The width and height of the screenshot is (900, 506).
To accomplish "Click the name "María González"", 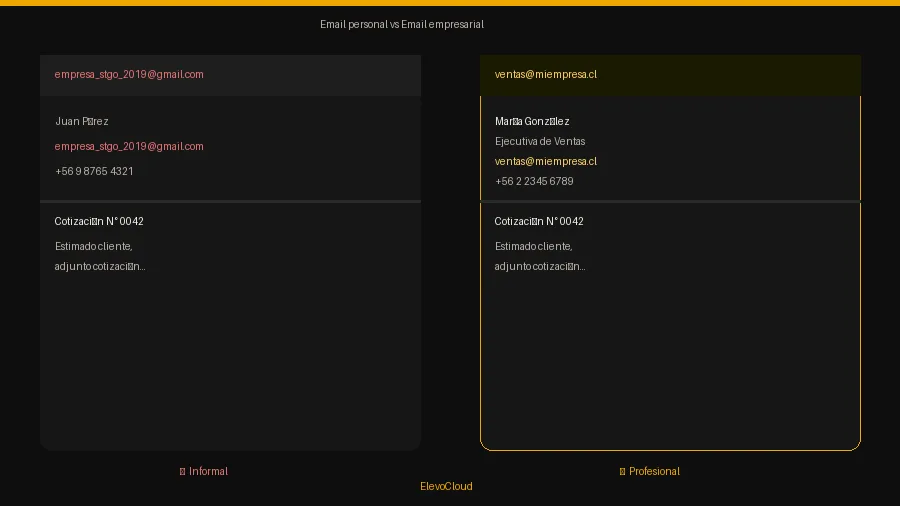I will coord(532,122).
